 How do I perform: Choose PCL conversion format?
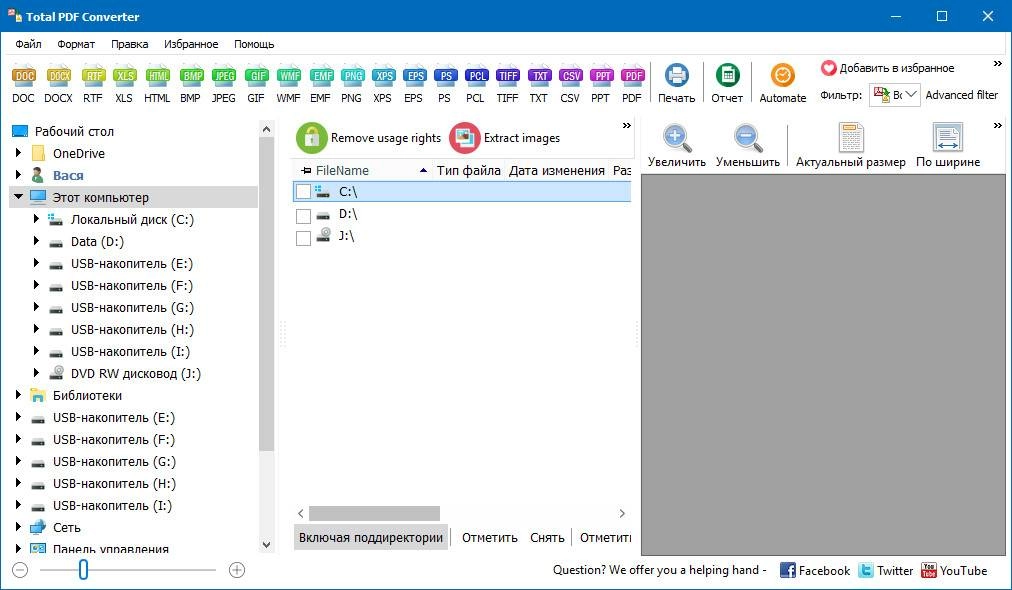click(476, 84)
